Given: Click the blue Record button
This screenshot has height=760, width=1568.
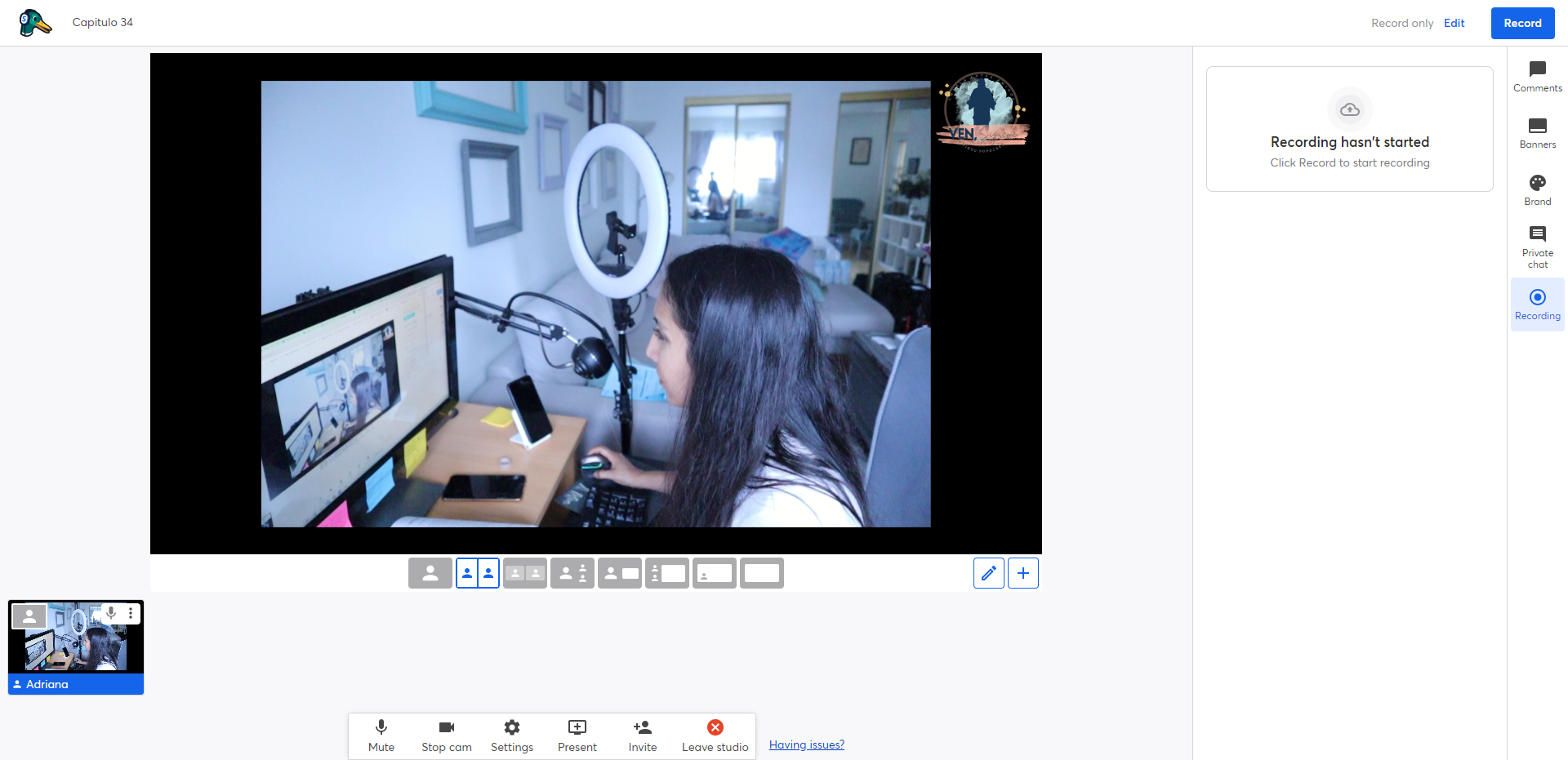Looking at the screenshot, I should coord(1522,23).
